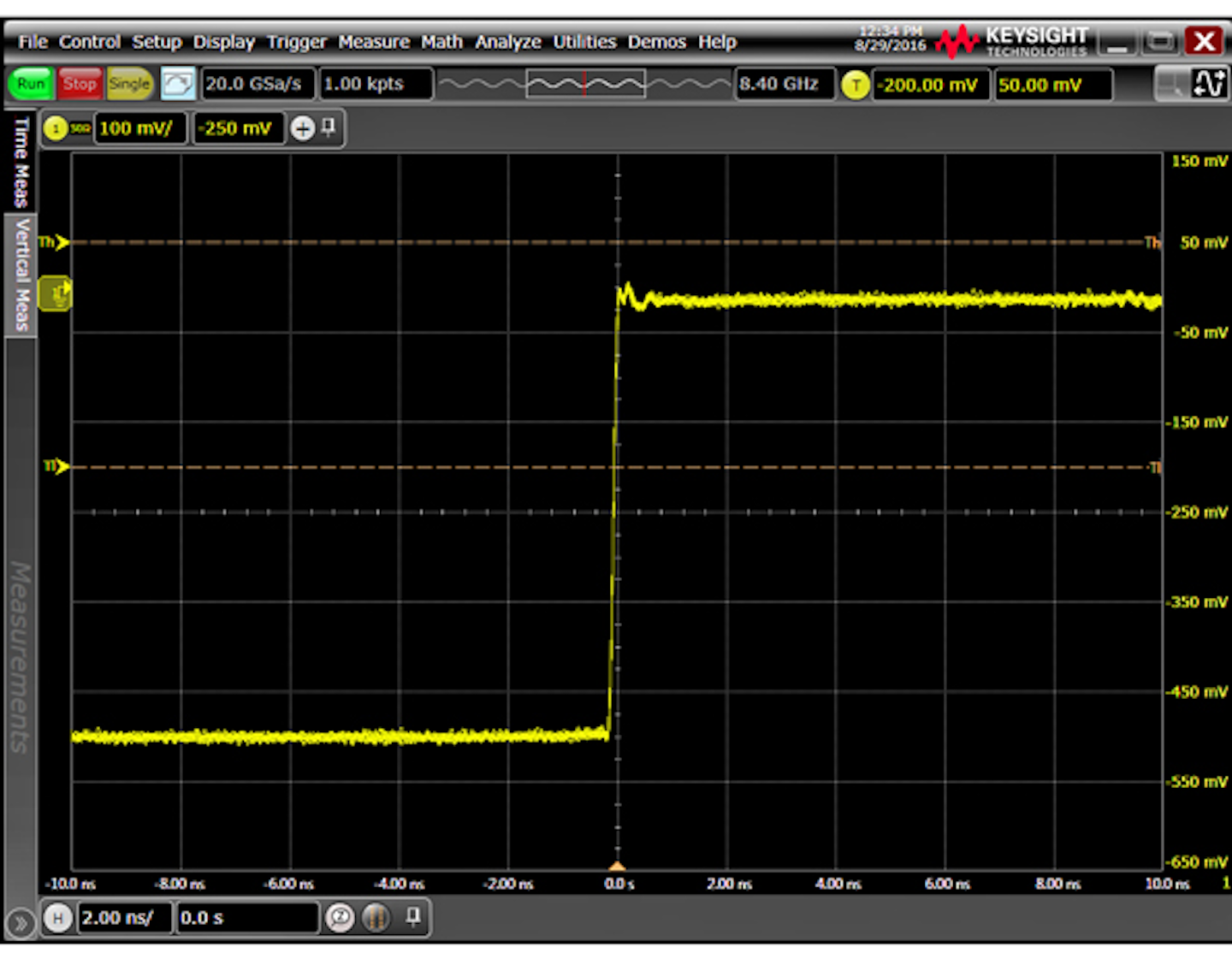Viewport: 1232px width, 959px height.
Task: Switch to the Vertical Meas tab
Action: pos(21,274)
